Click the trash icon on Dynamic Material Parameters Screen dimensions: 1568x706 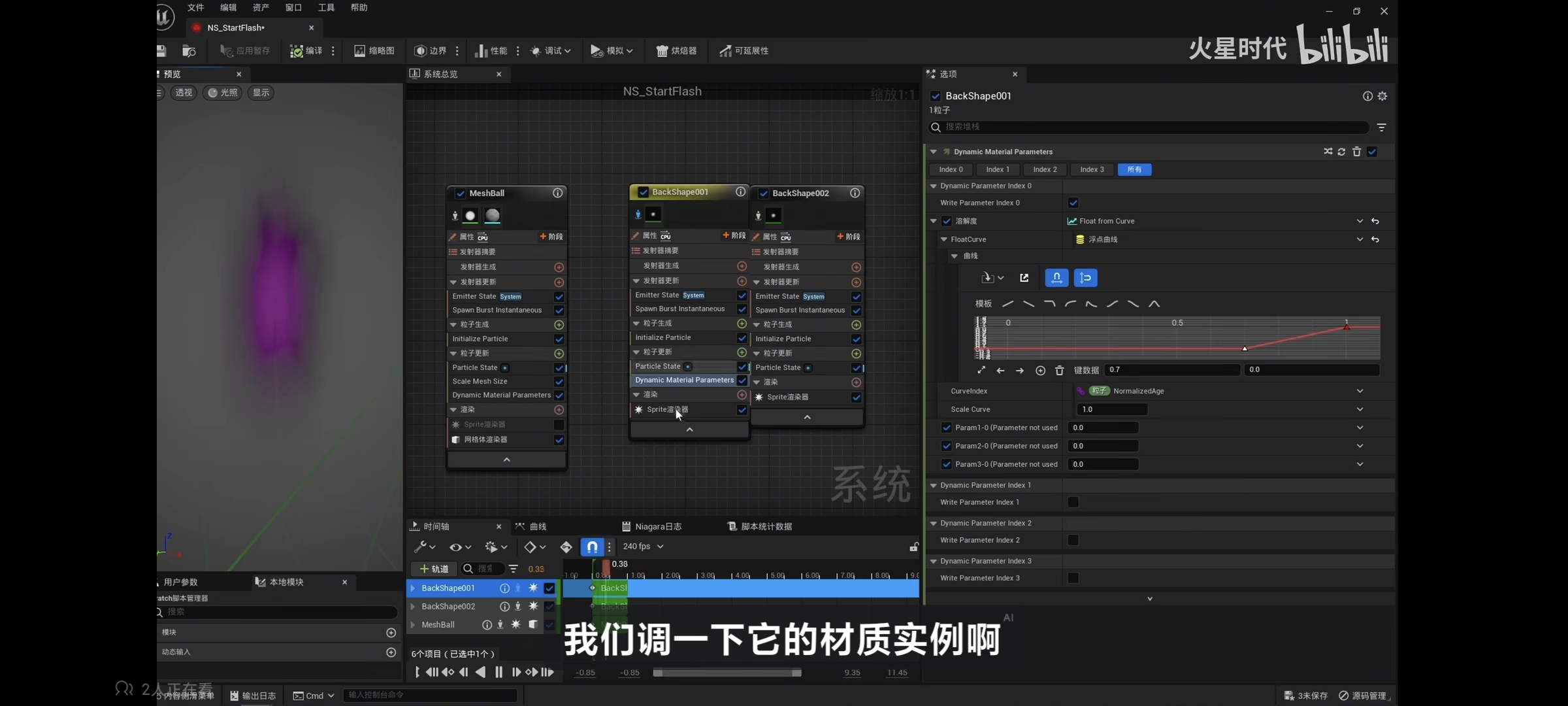tap(1356, 152)
